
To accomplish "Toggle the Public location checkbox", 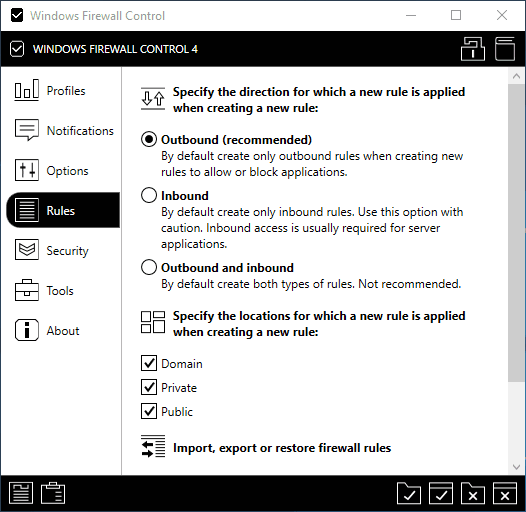I will coord(149,411).
